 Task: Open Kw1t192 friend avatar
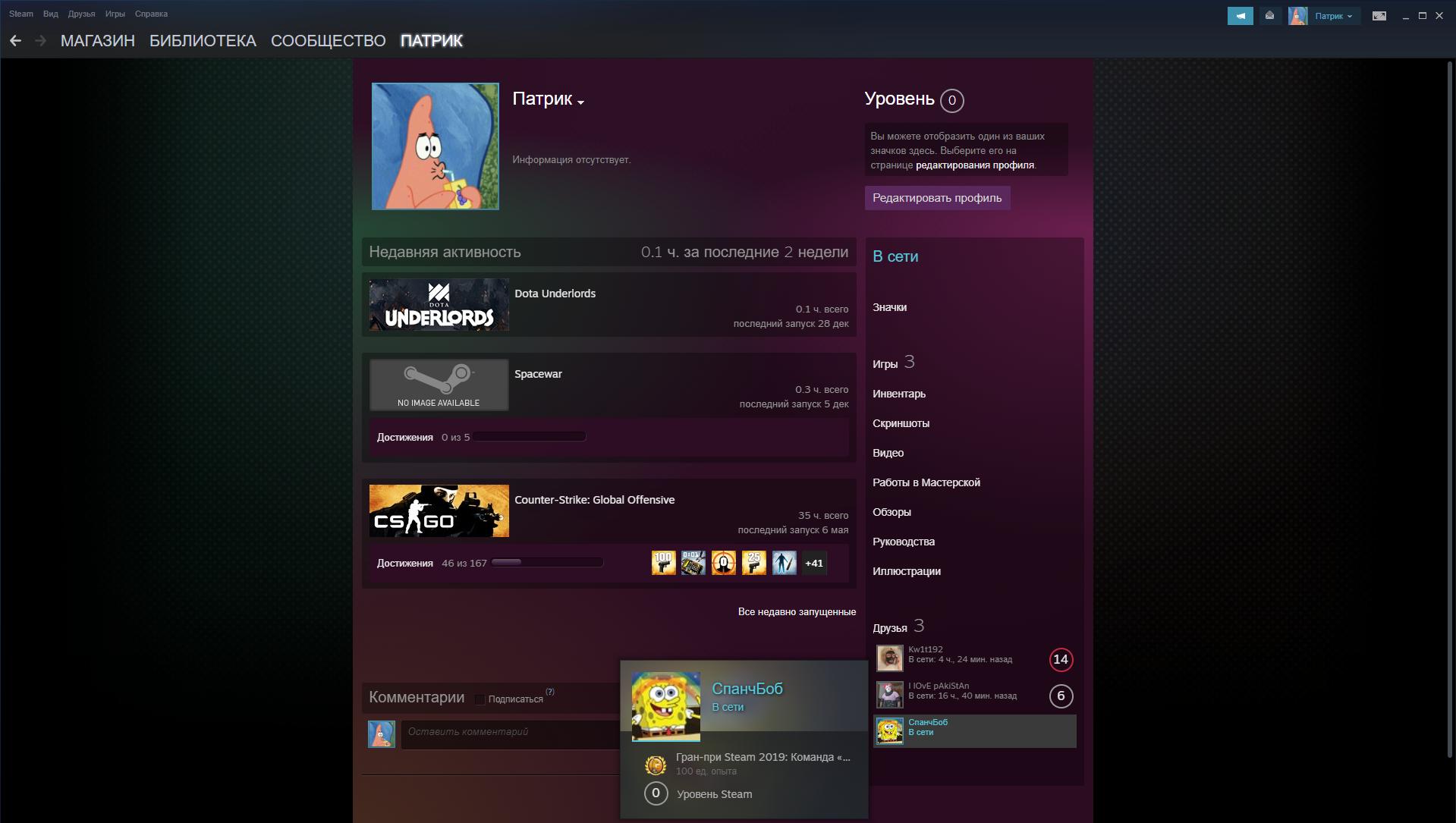coord(889,658)
